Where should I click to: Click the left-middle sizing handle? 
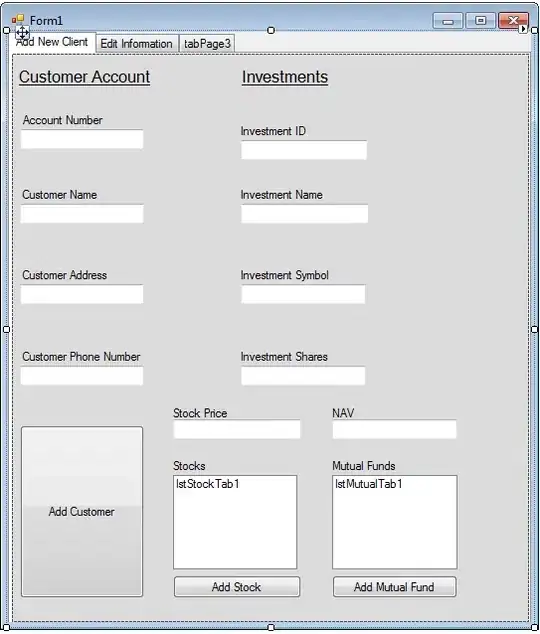[6, 330]
